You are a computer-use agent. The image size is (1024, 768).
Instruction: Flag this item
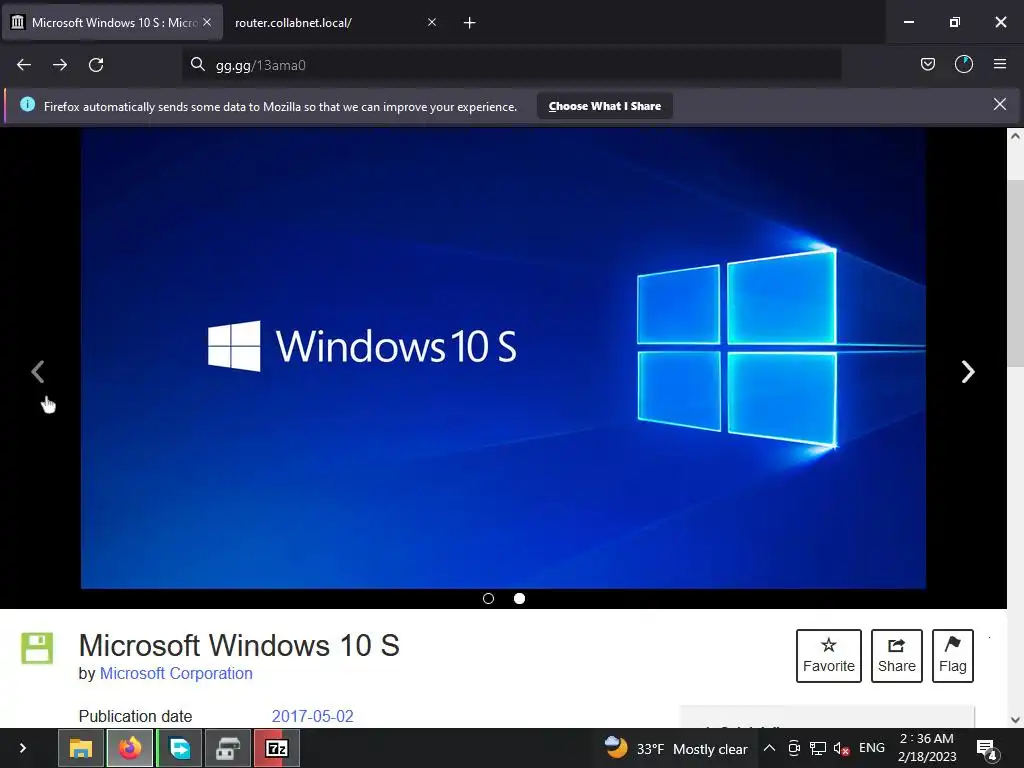tap(953, 656)
